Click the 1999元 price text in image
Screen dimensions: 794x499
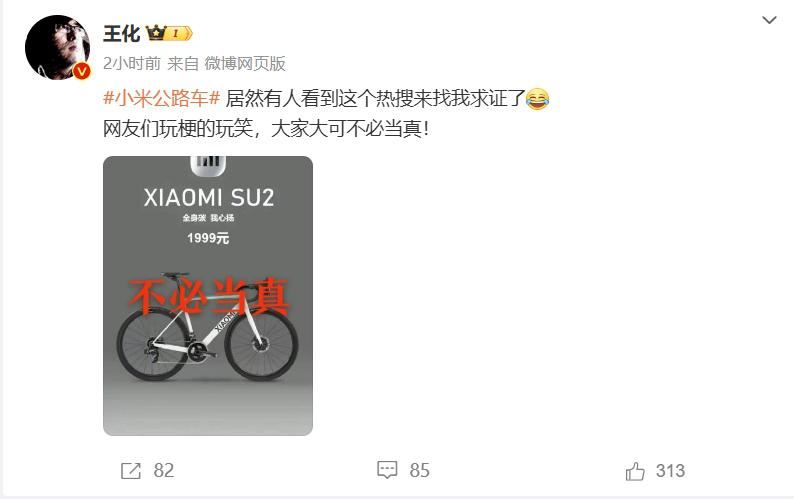pyautogui.click(x=208, y=238)
